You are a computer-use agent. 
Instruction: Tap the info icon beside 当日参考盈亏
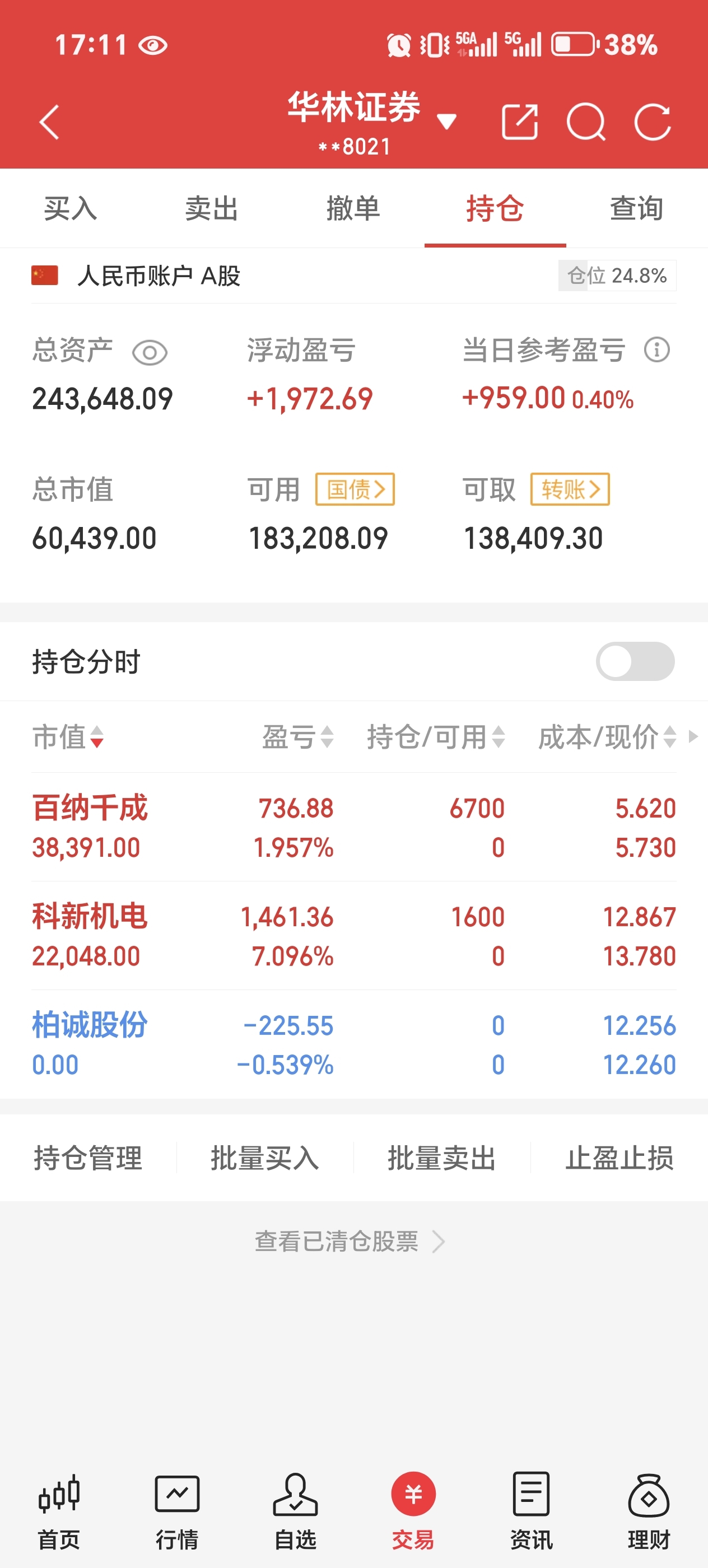(x=657, y=350)
